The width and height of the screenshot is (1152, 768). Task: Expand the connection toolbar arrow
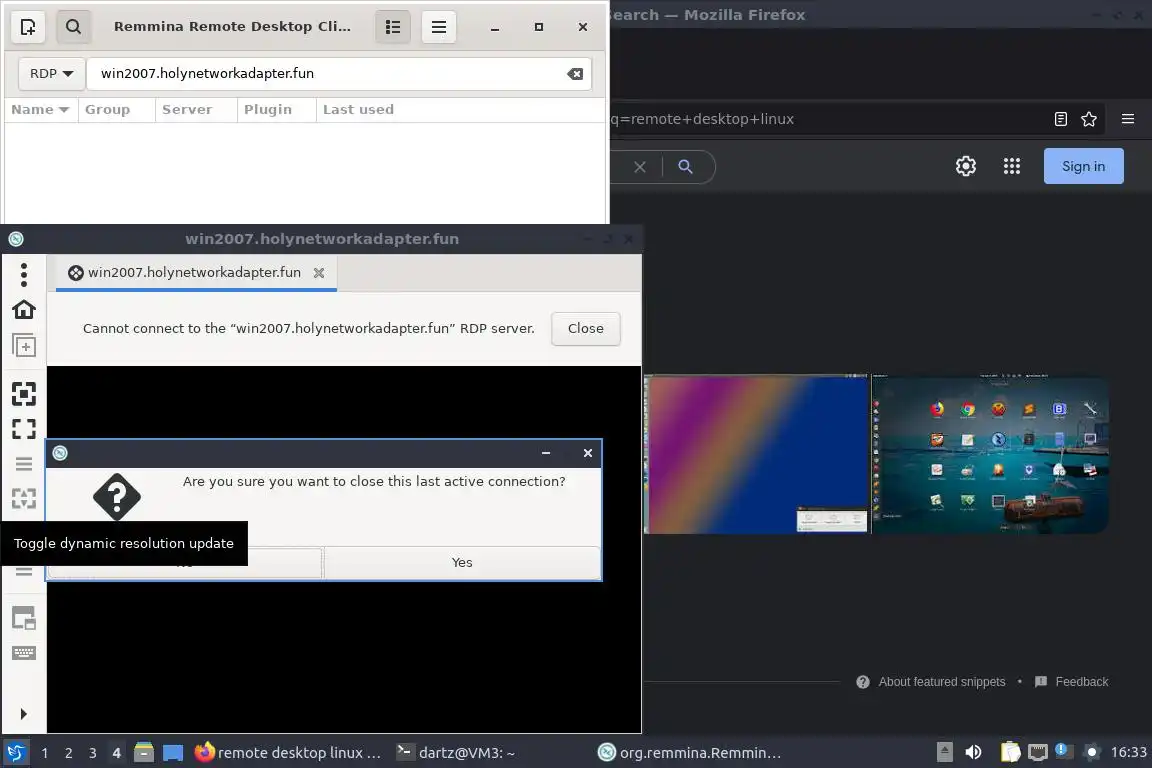pos(24,714)
